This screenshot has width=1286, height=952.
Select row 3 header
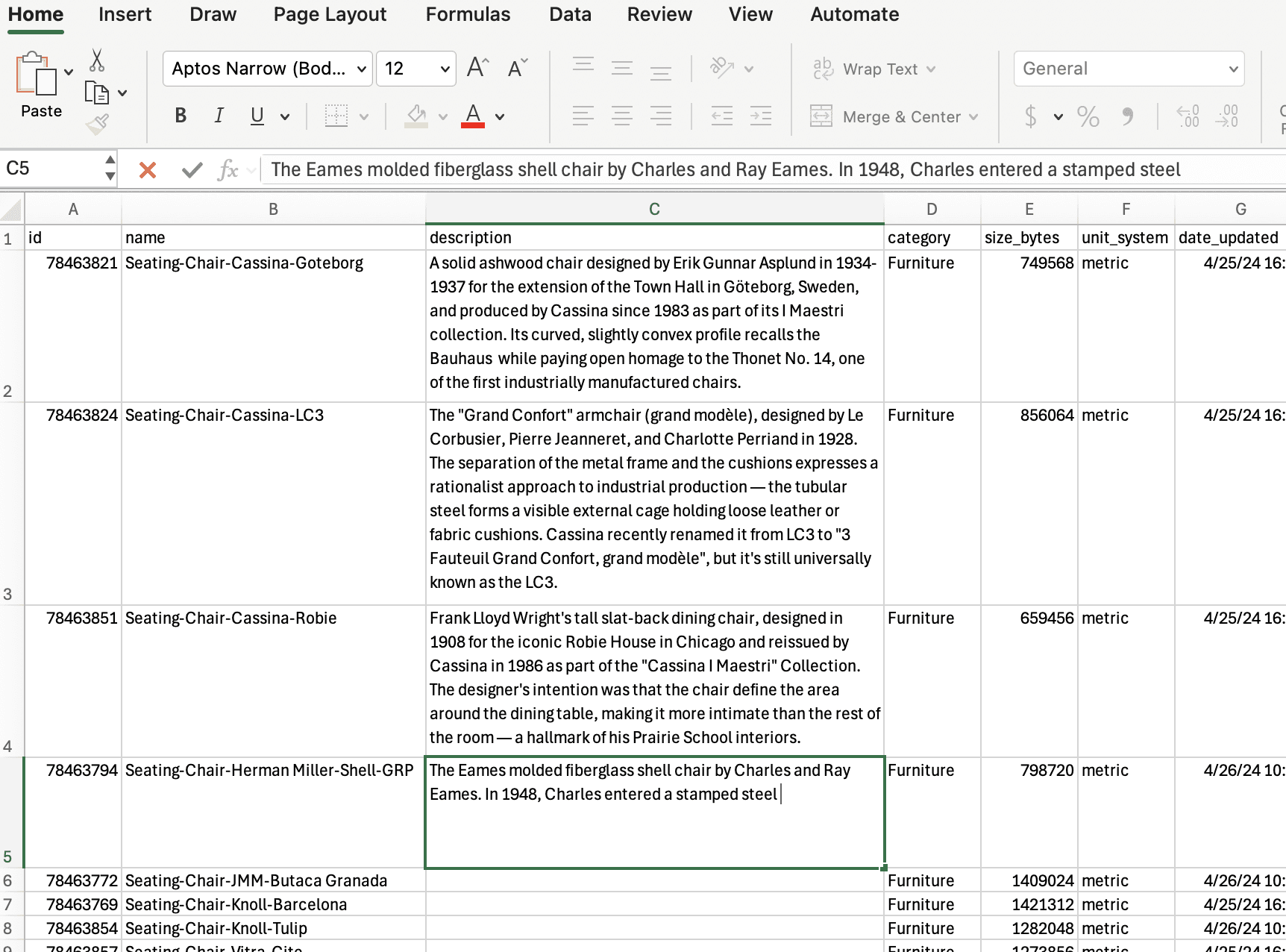[x=12, y=504]
